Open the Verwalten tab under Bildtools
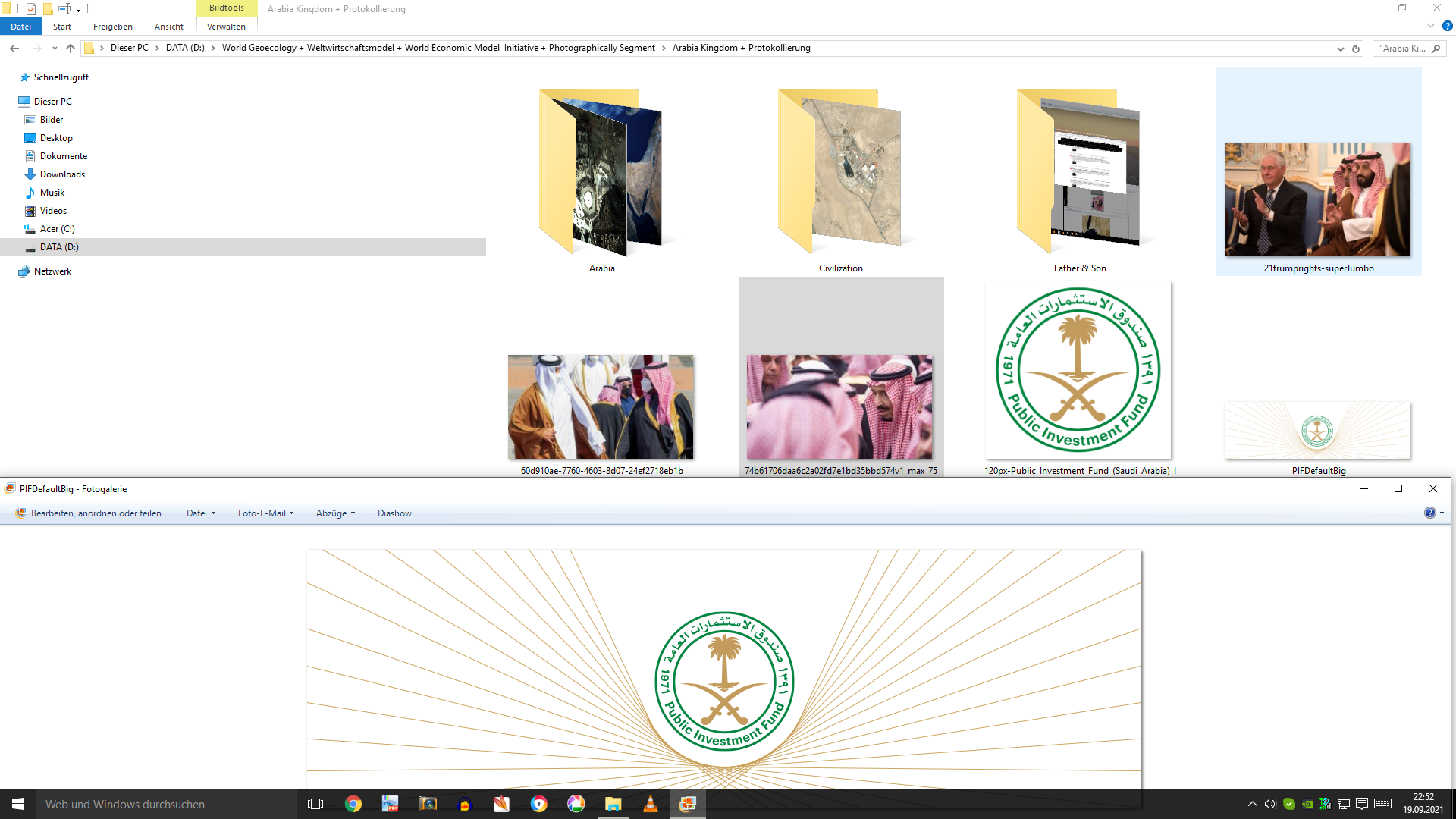 pyautogui.click(x=226, y=27)
